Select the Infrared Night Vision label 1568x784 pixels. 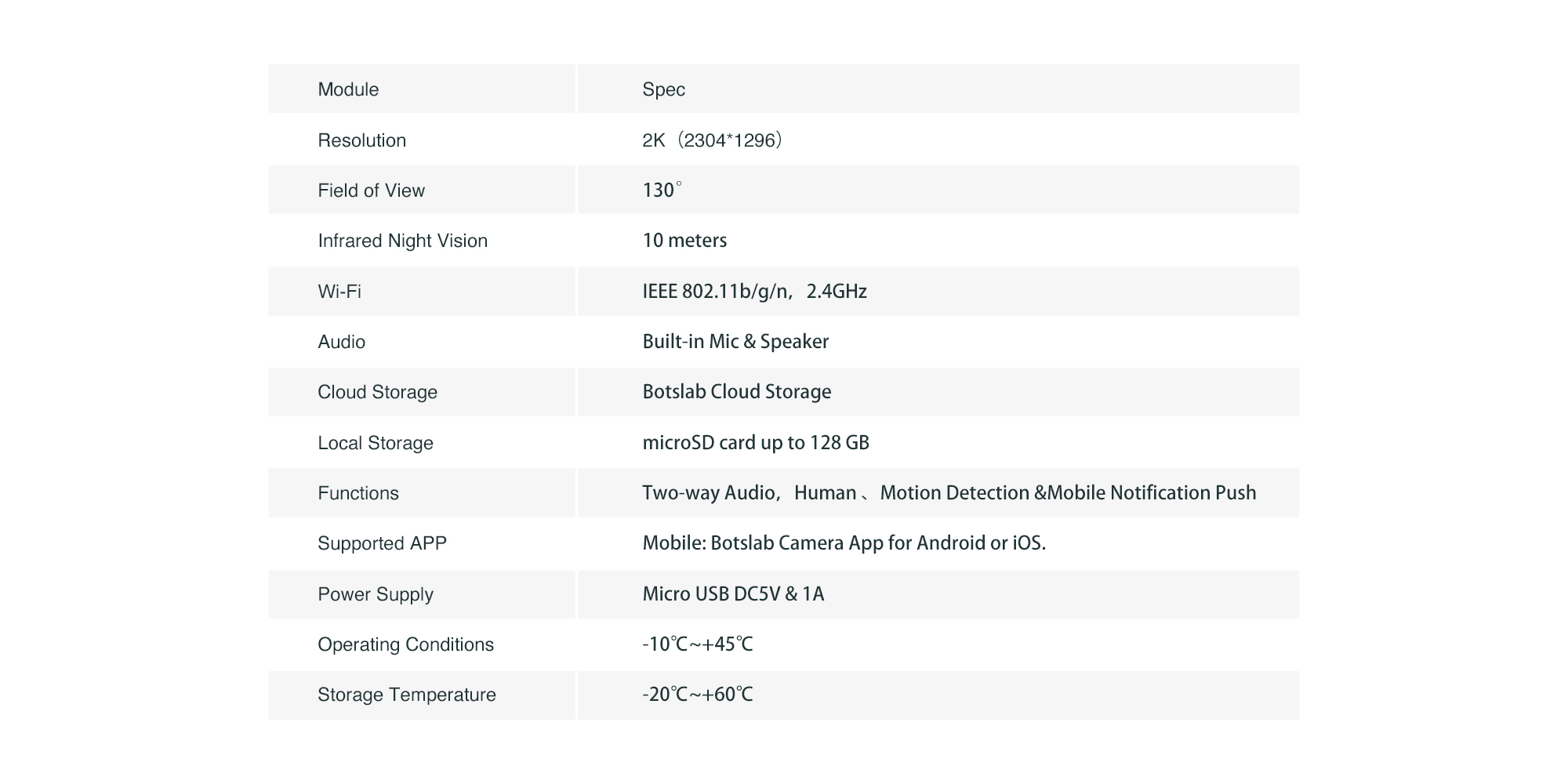point(402,241)
